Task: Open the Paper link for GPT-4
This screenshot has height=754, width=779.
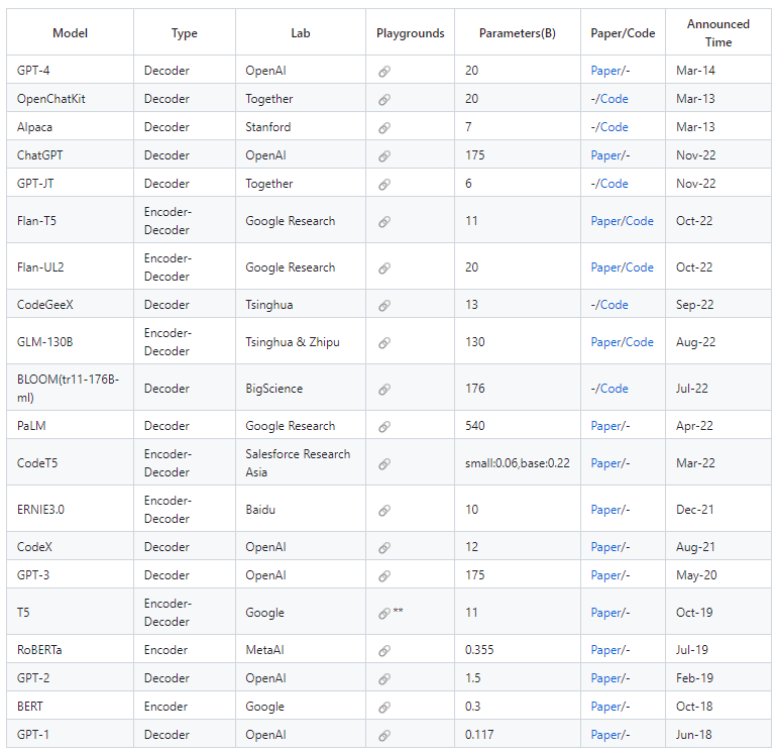Action: (x=606, y=71)
